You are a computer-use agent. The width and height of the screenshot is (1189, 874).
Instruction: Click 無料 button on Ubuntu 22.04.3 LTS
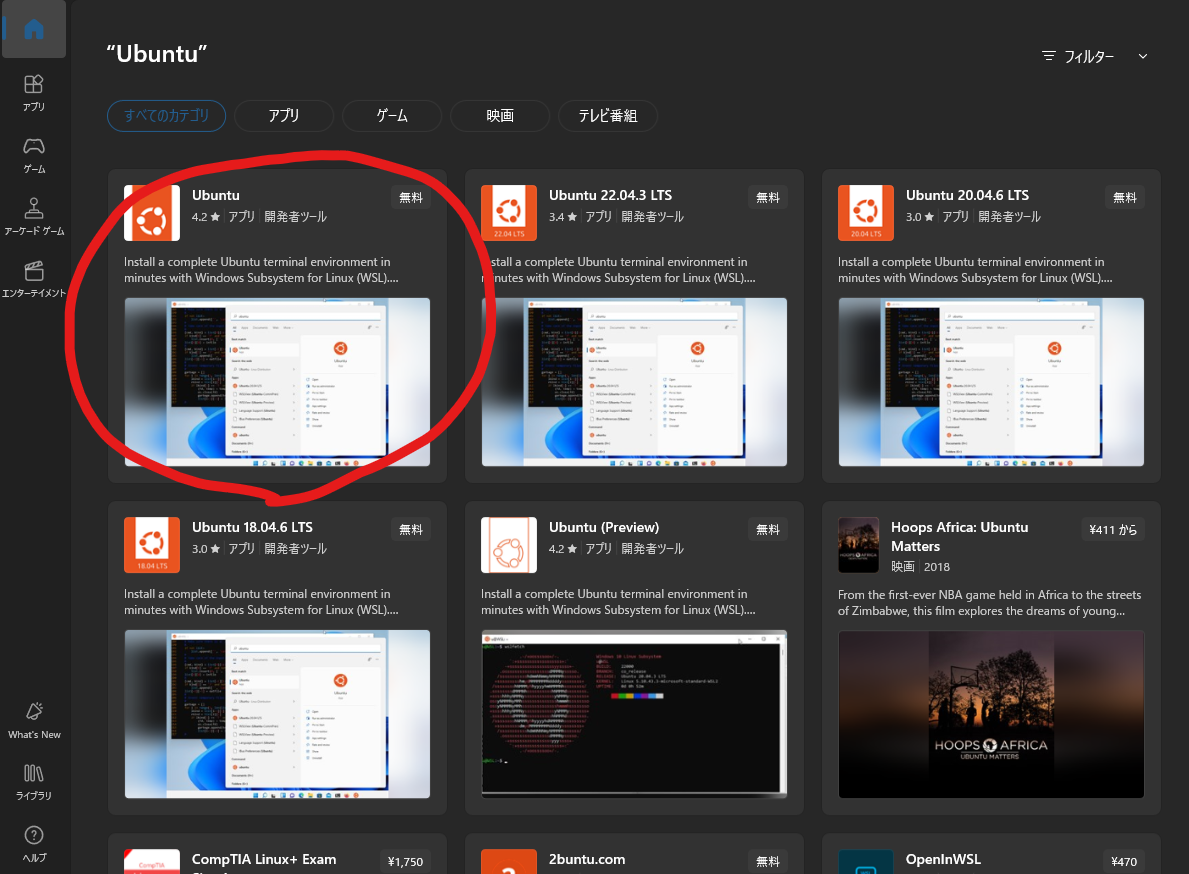[x=768, y=197]
